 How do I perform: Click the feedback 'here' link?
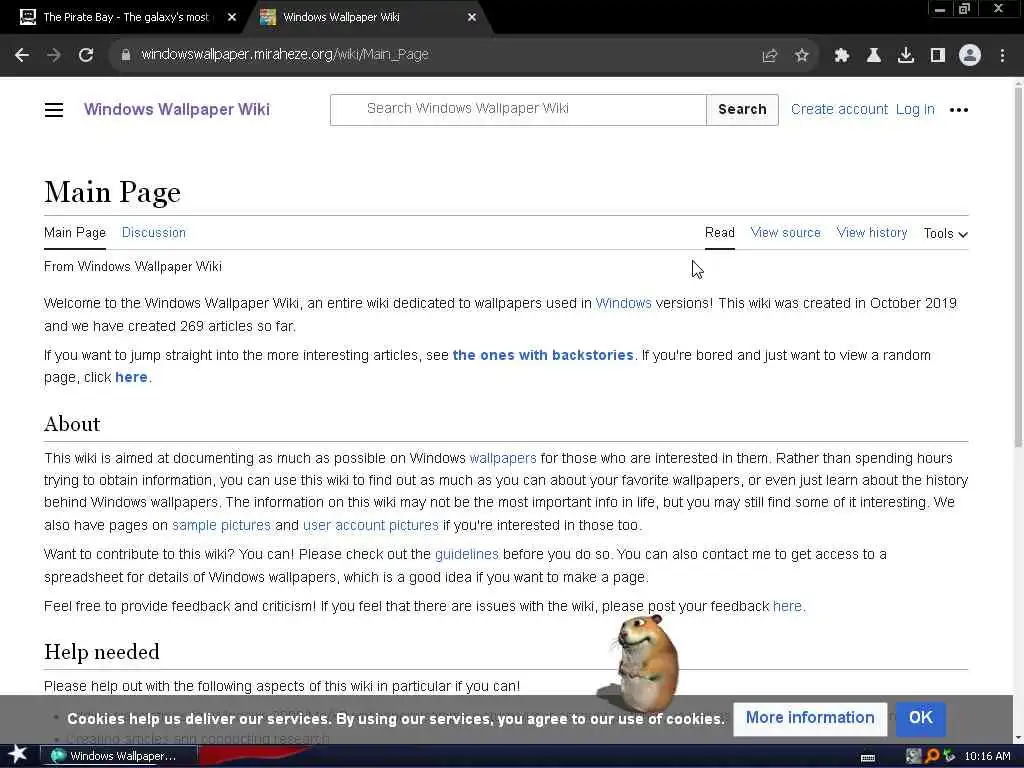coord(787,607)
